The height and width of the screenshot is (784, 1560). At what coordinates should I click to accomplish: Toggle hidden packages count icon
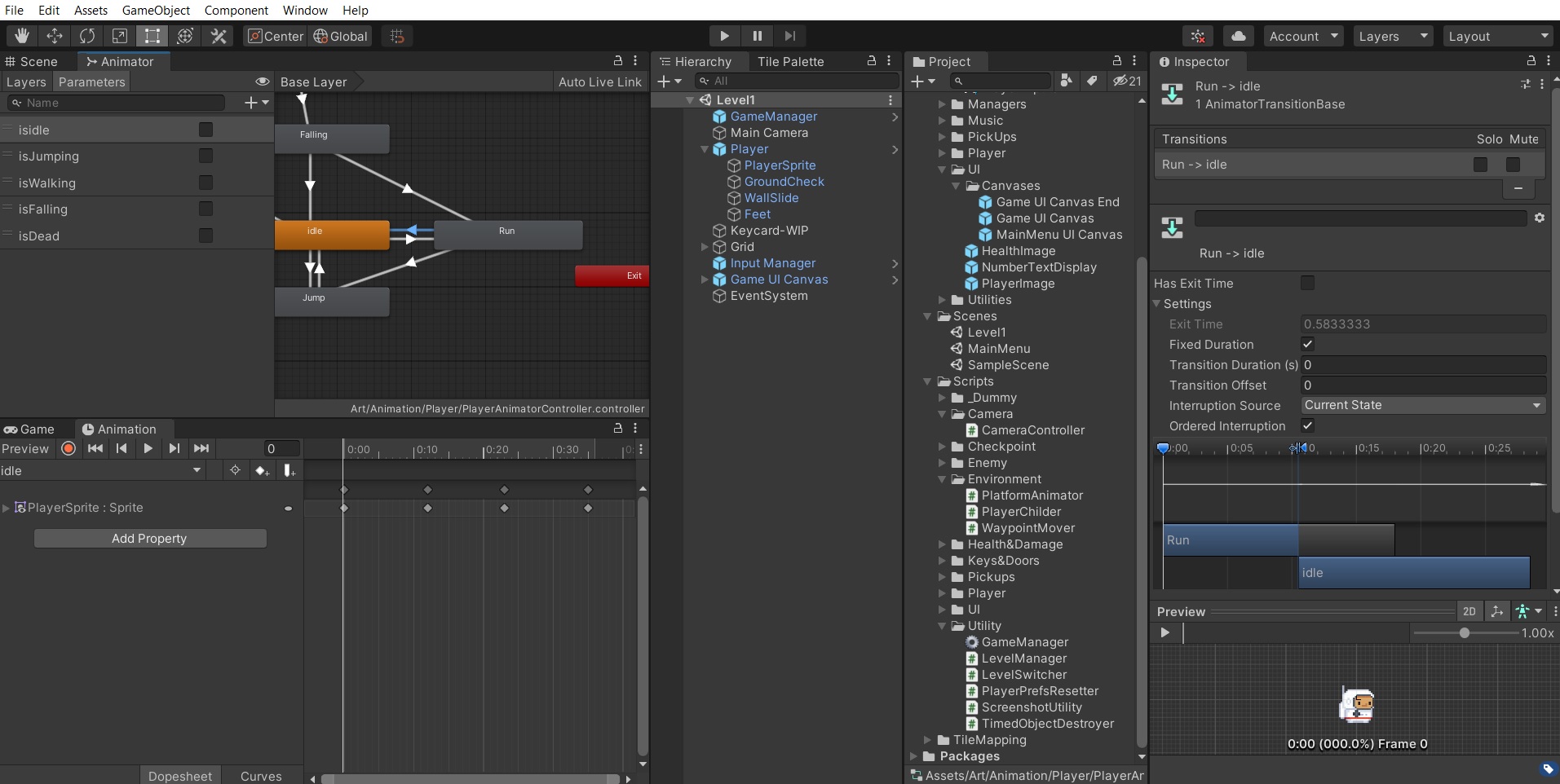click(1128, 81)
